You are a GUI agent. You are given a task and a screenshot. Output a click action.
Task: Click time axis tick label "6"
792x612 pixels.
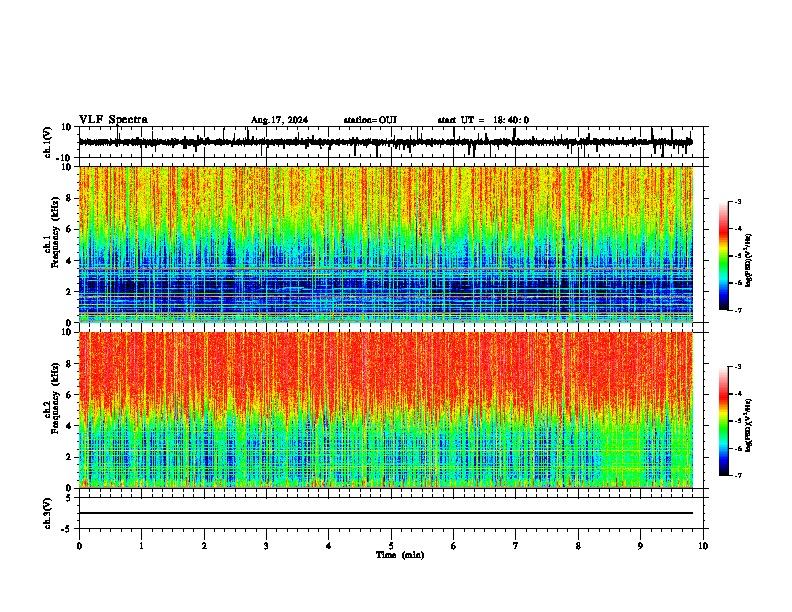pos(454,546)
